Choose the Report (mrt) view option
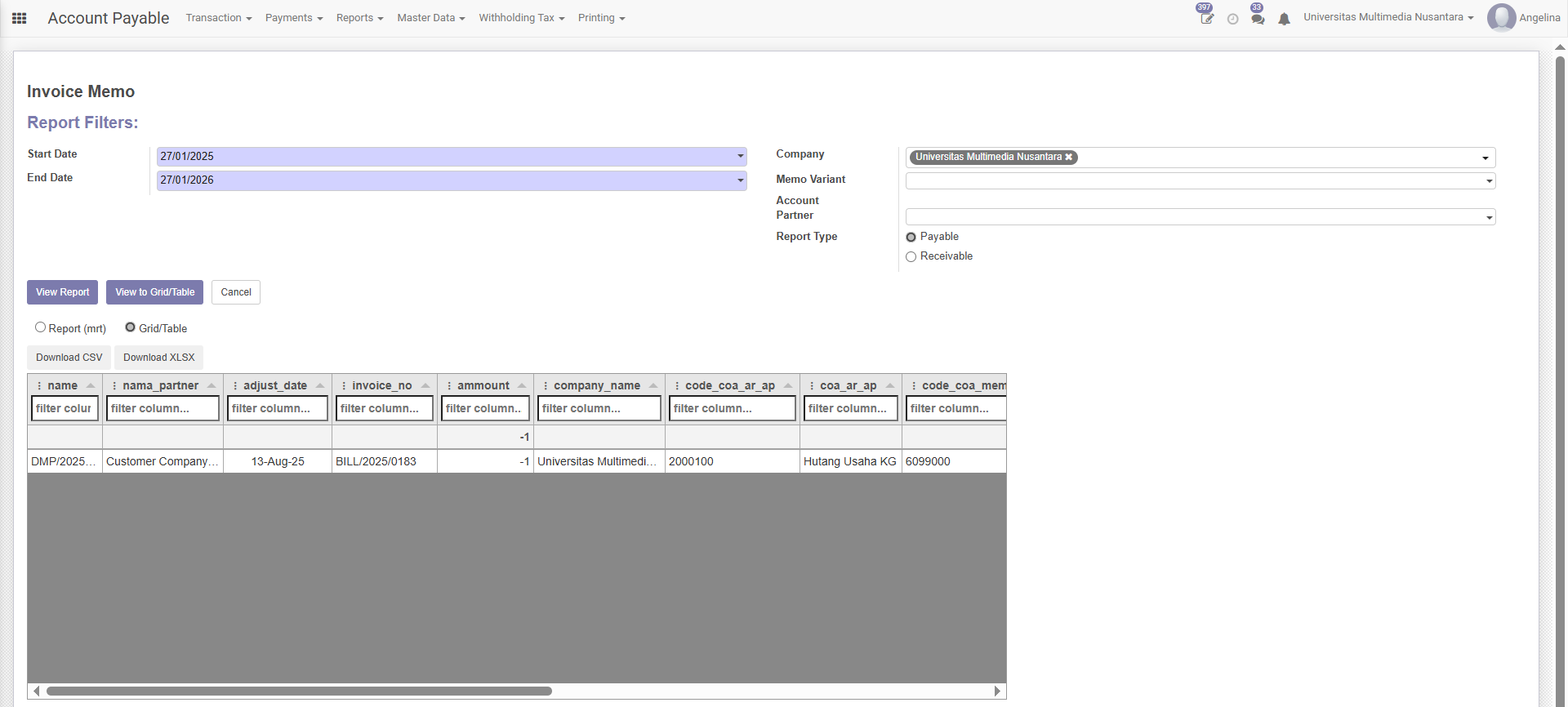1568x707 pixels. (x=40, y=327)
